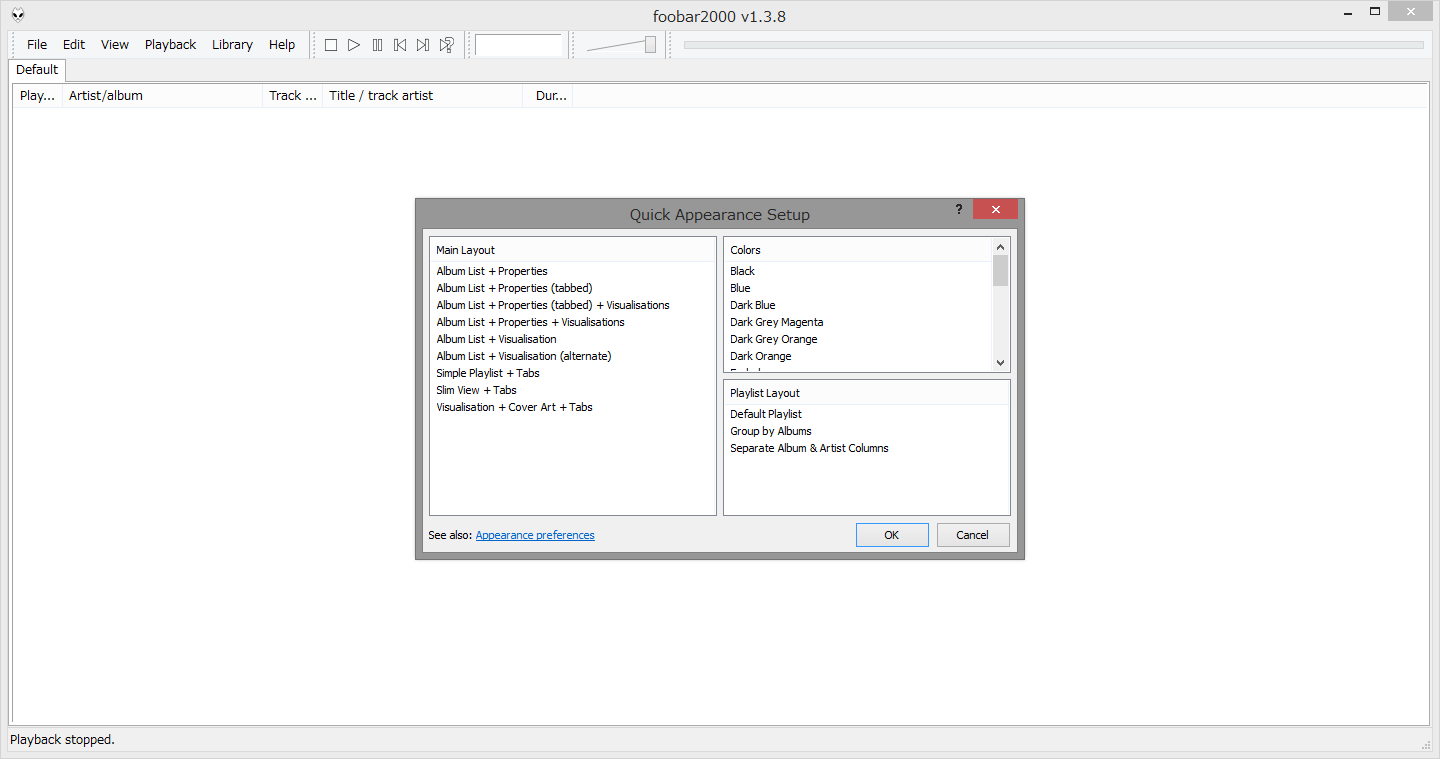Start playback with the Play button
The image size is (1440, 759).
[354, 45]
